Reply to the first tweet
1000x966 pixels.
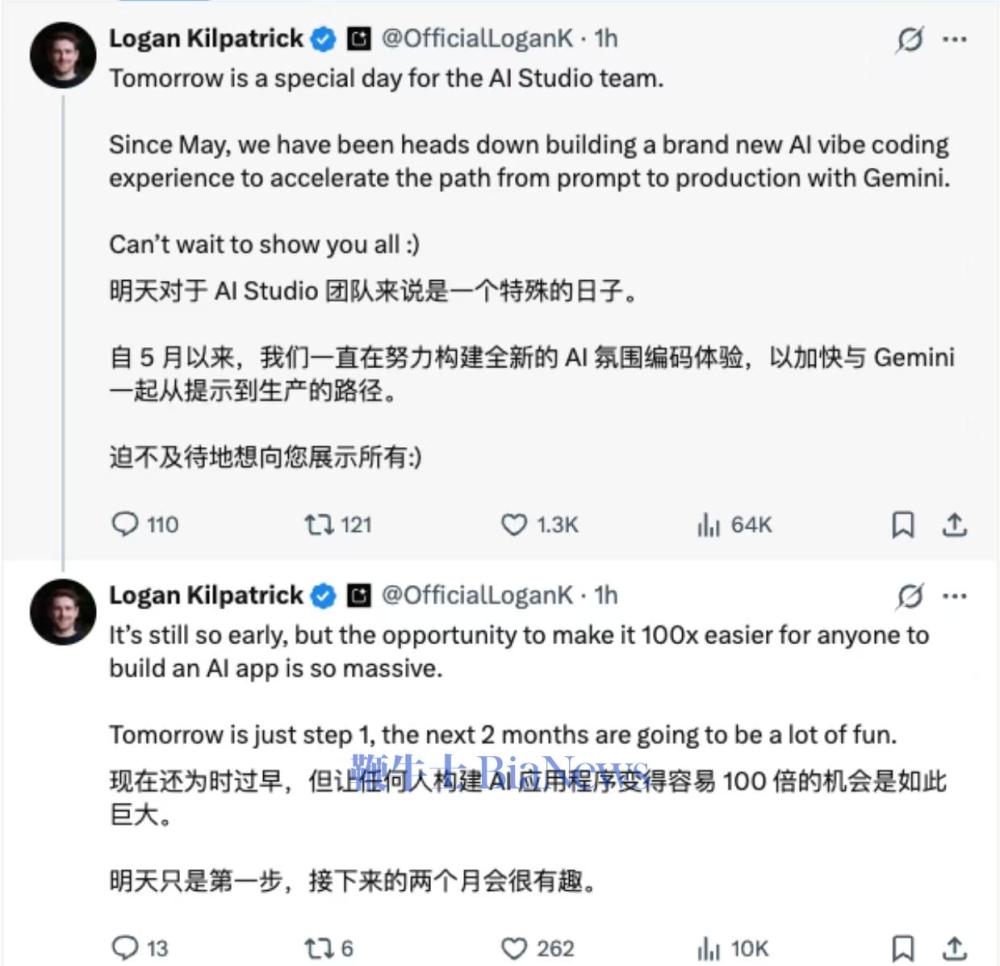(125, 524)
